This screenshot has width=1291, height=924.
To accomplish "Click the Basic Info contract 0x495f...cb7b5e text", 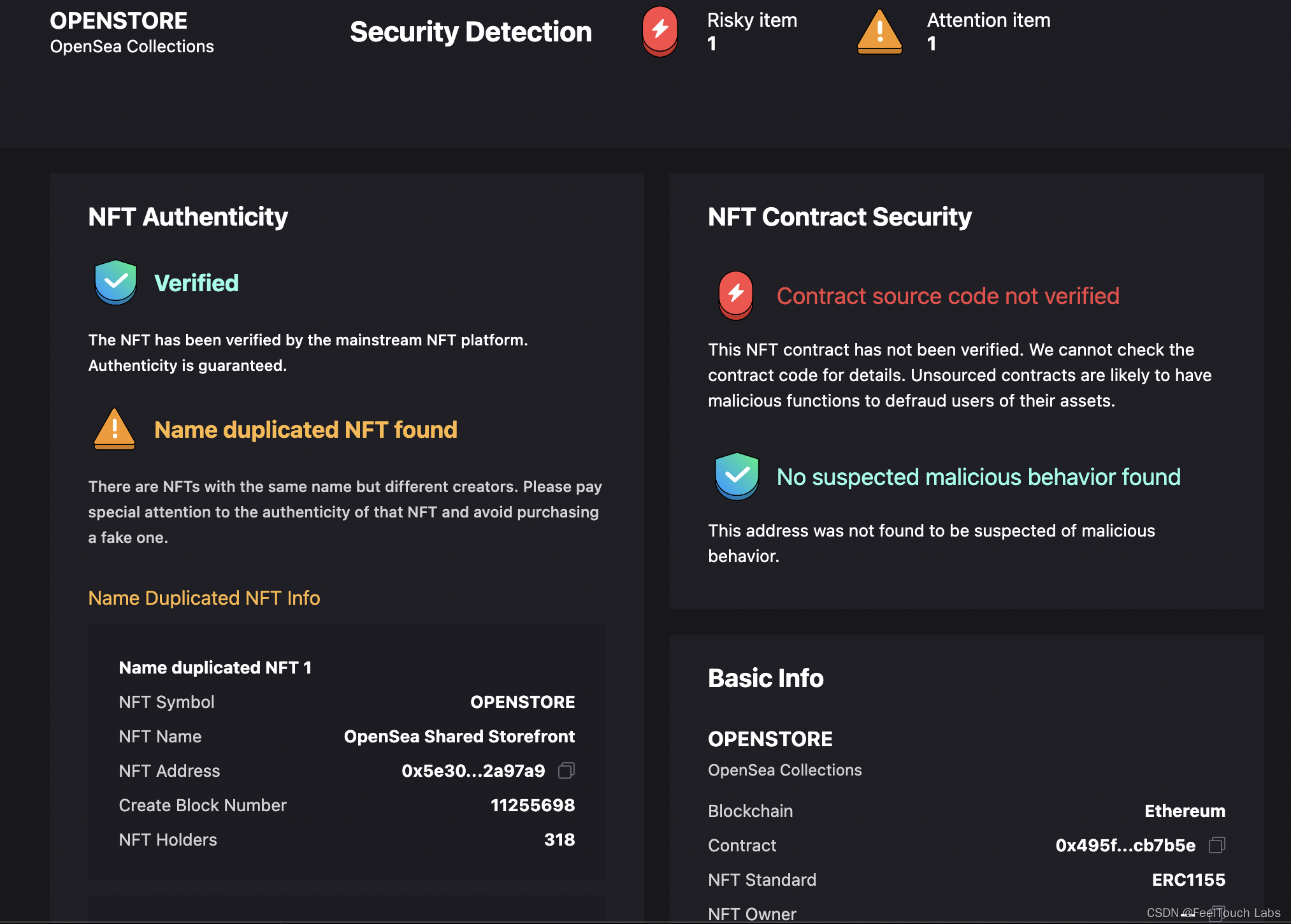I will click(1125, 845).
